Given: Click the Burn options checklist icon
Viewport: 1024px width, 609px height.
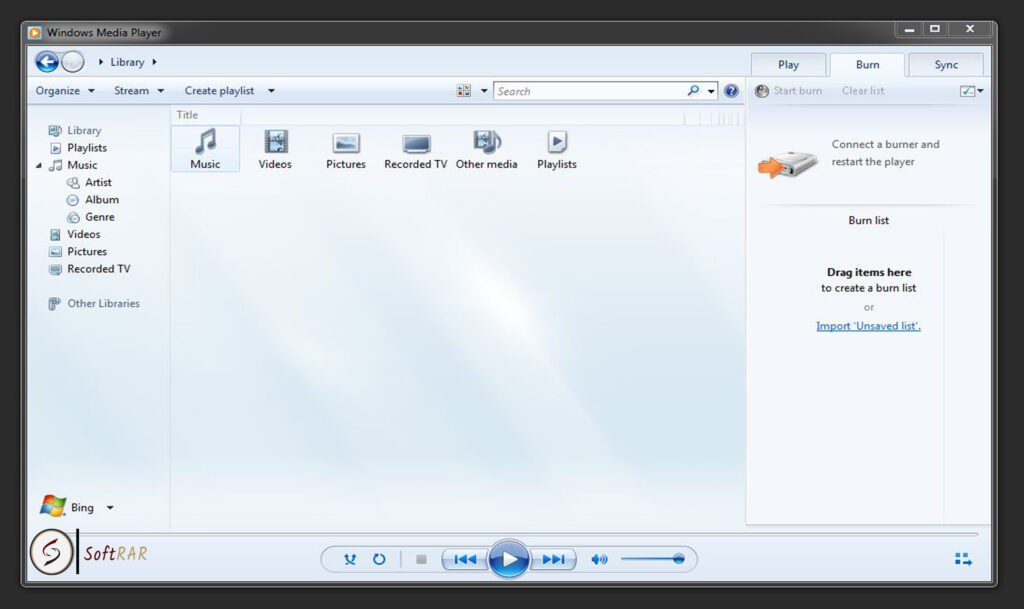Looking at the screenshot, I should (x=967, y=91).
